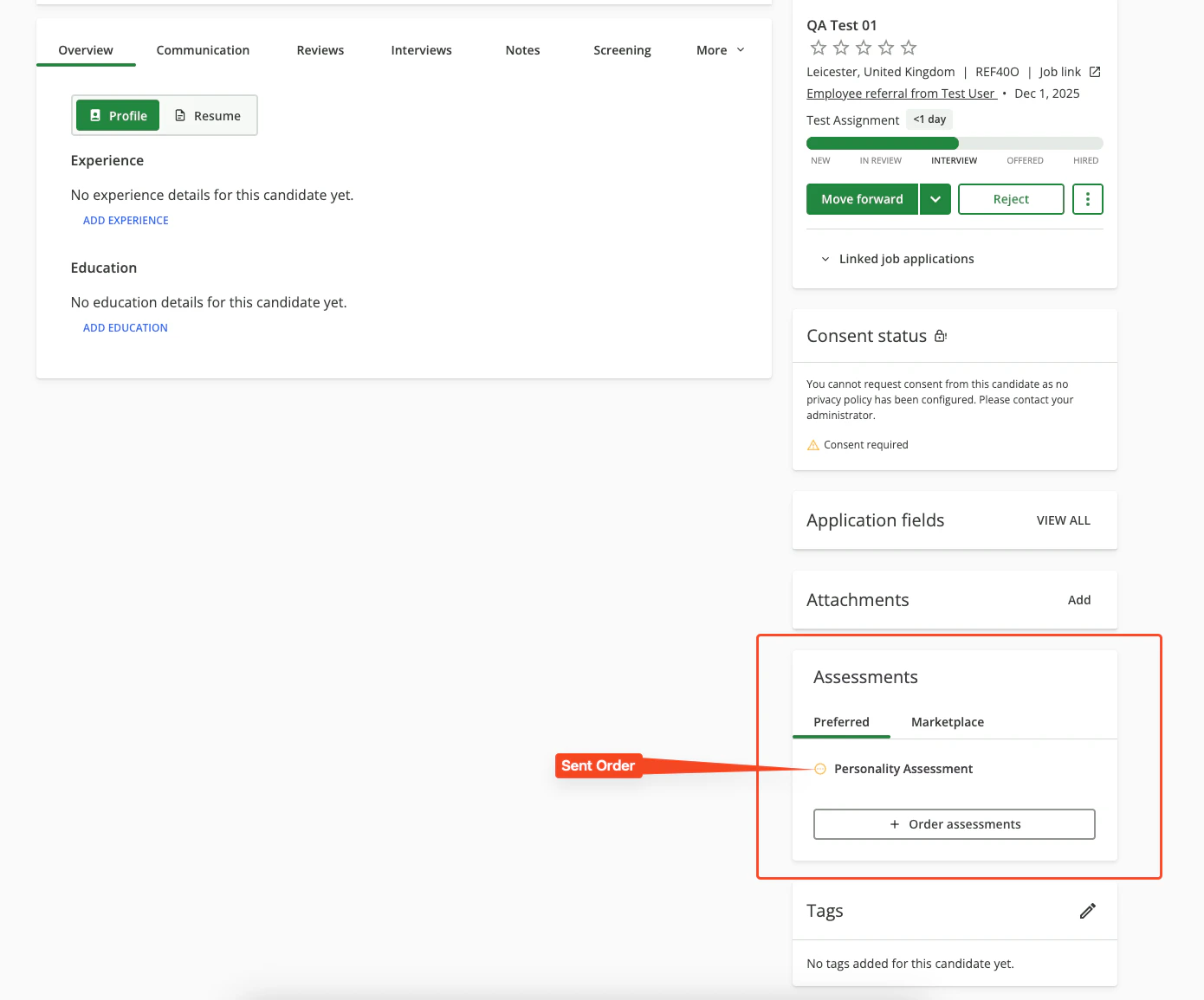The width and height of the screenshot is (1204, 1000).
Task: Open the Interviews tab
Action: (421, 50)
